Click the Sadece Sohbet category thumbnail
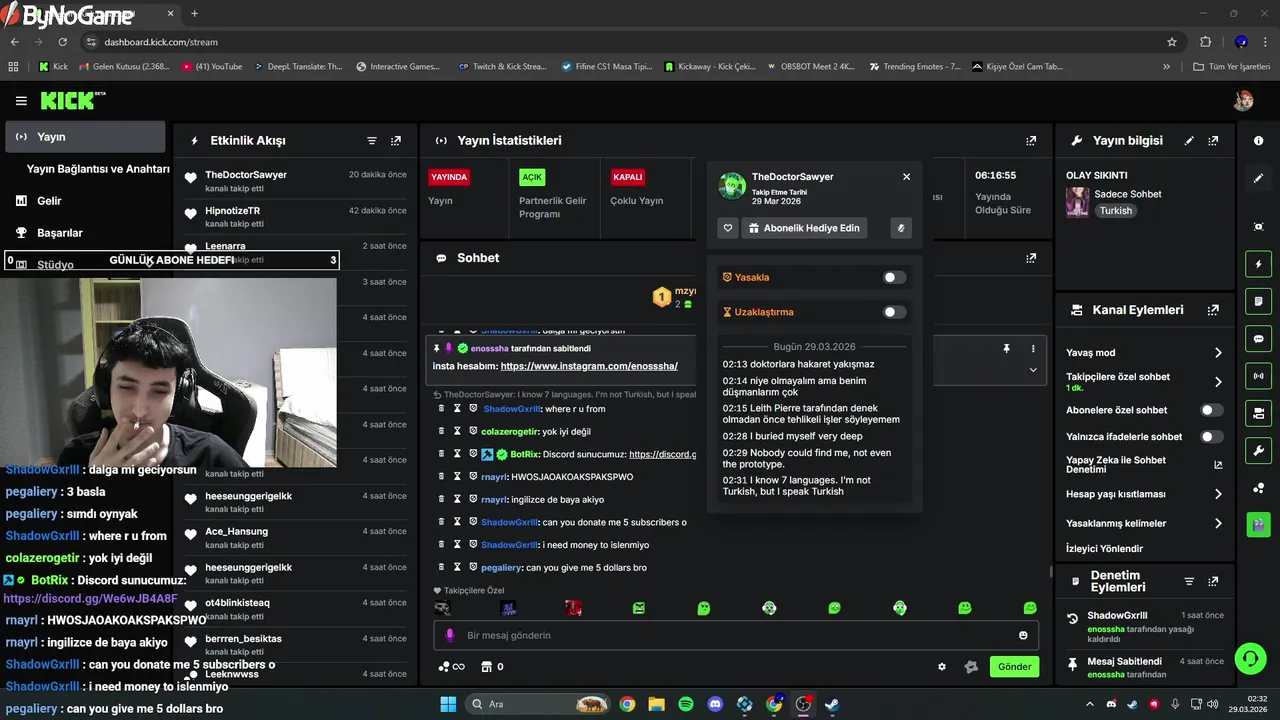Screen dimensions: 1280x720 tap(1077, 202)
